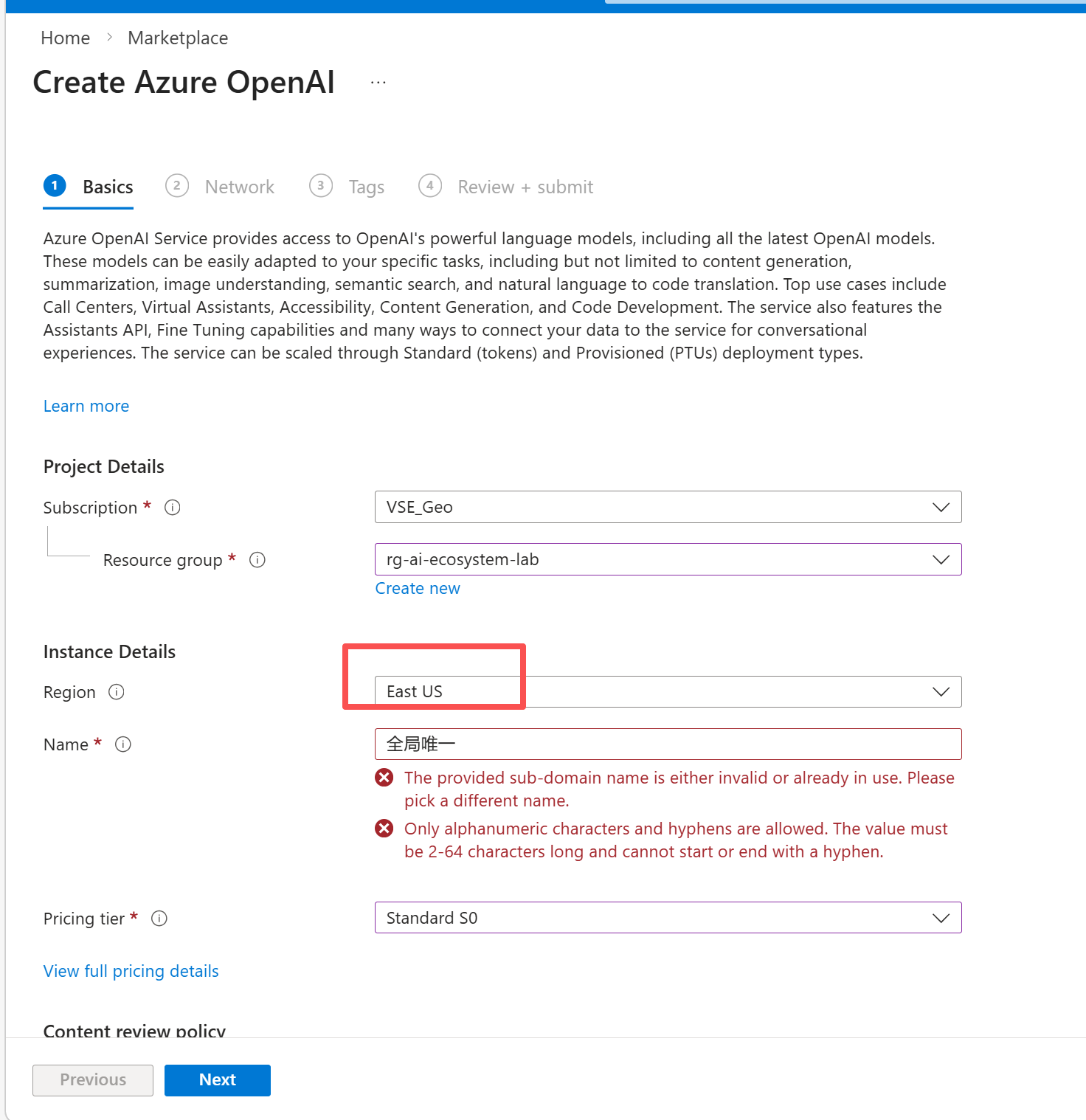Open the Subscription dropdown showing VSE_Geo
The image size is (1086, 1120).
click(x=668, y=507)
